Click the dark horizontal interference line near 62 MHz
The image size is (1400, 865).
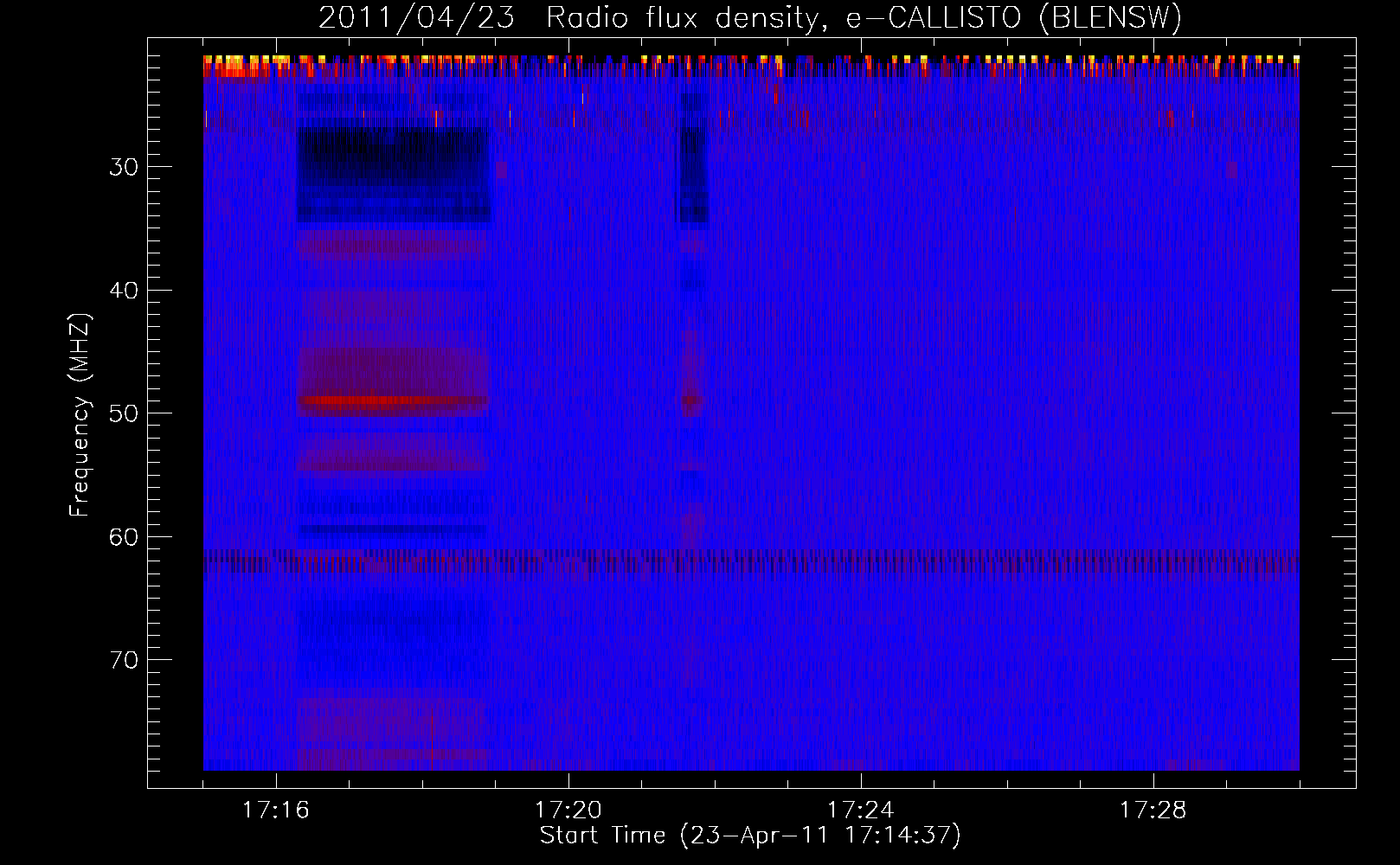tap(751, 561)
